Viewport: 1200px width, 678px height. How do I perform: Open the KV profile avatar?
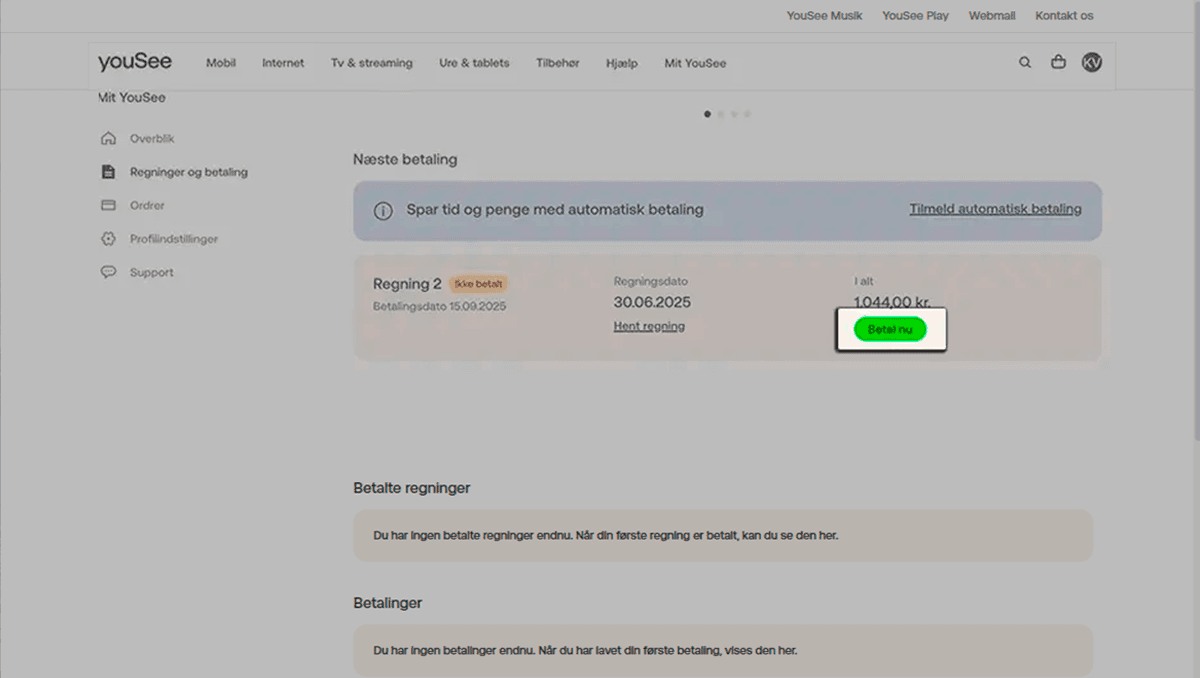click(1091, 62)
